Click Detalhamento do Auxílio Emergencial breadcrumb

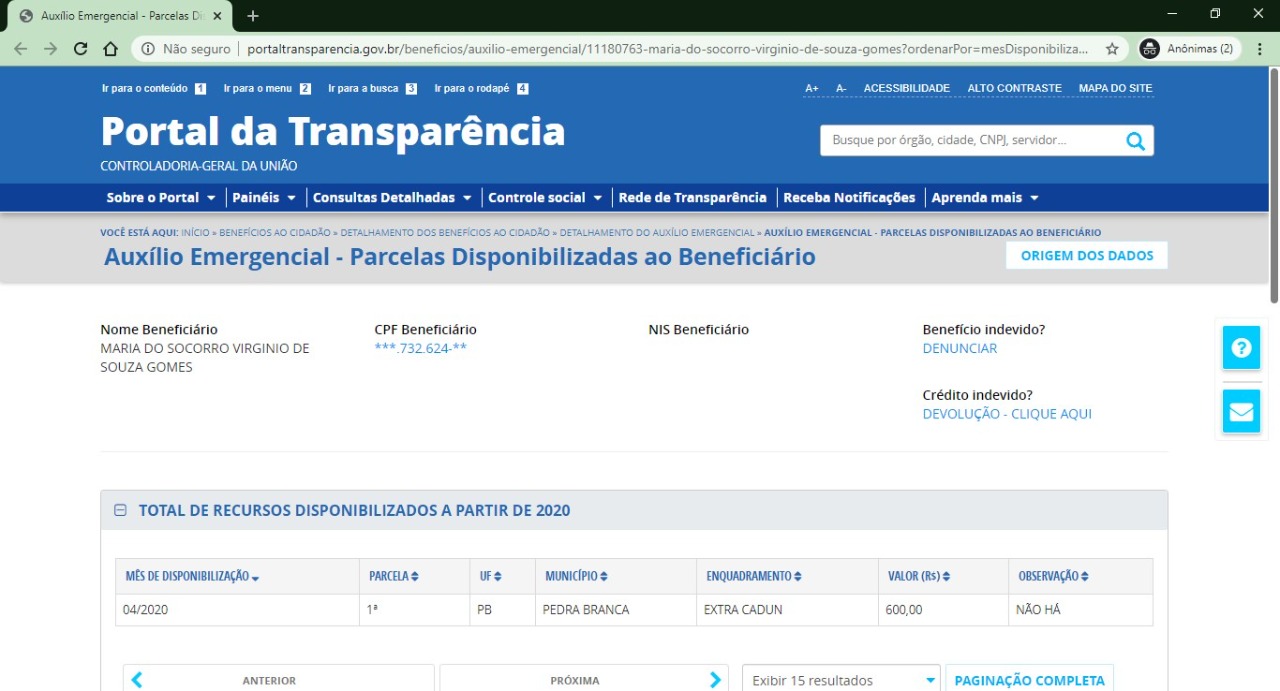pos(657,232)
